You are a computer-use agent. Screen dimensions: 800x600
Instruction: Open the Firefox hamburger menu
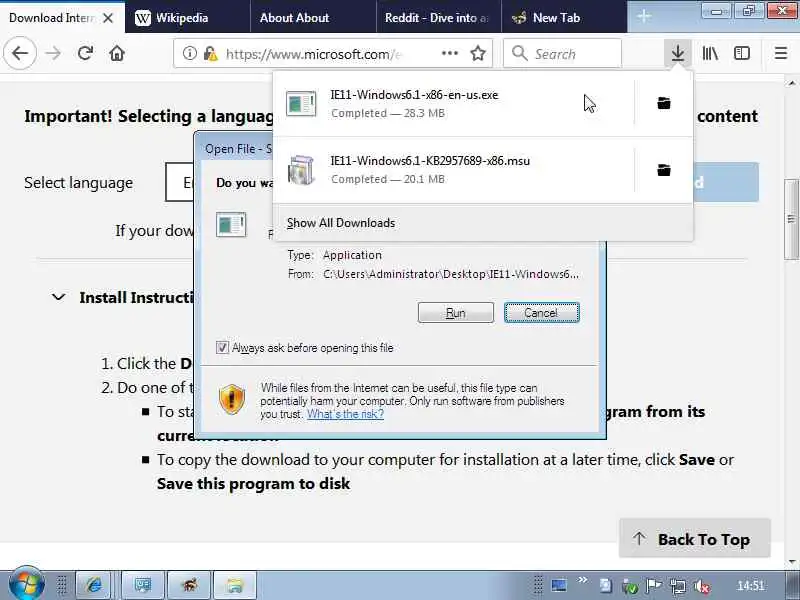781,53
